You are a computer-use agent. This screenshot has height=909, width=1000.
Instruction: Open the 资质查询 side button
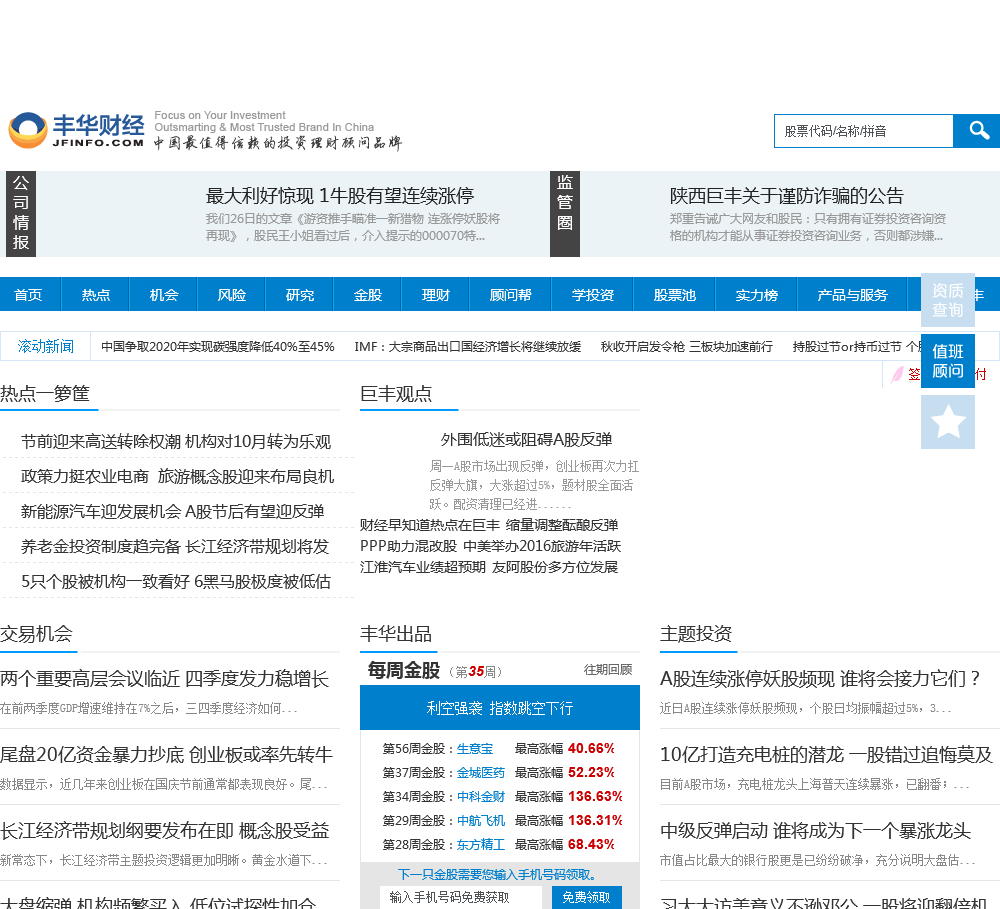(x=948, y=300)
